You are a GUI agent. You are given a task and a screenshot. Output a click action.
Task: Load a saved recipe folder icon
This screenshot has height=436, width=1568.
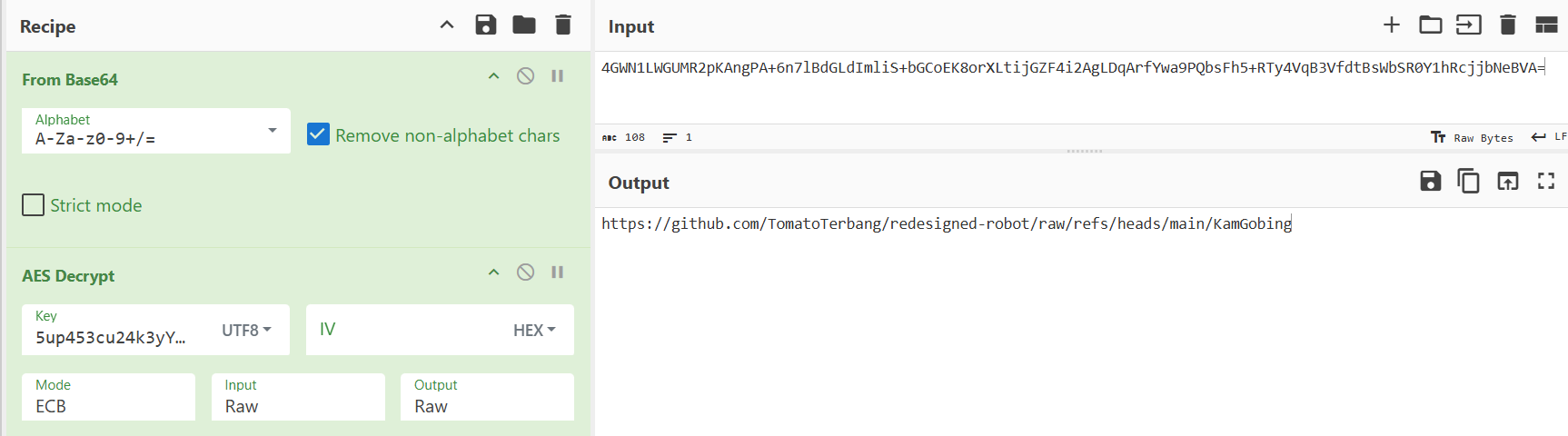pyautogui.click(x=524, y=25)
